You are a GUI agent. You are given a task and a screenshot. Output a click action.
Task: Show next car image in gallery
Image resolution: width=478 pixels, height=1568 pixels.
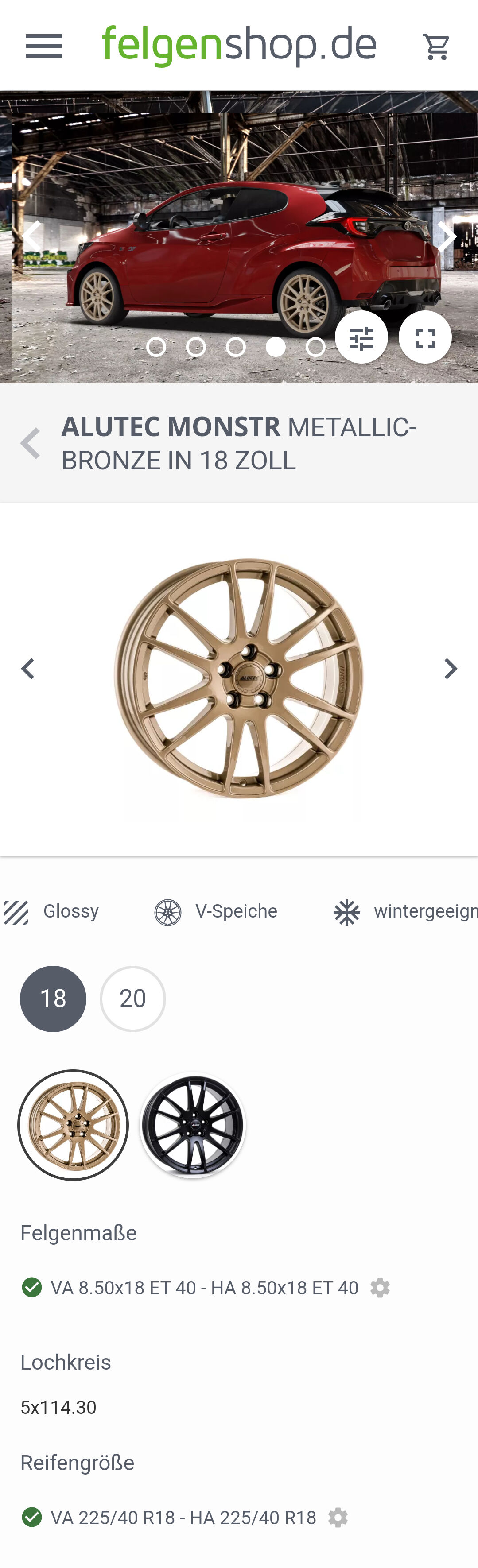click(x=447, y=236)
